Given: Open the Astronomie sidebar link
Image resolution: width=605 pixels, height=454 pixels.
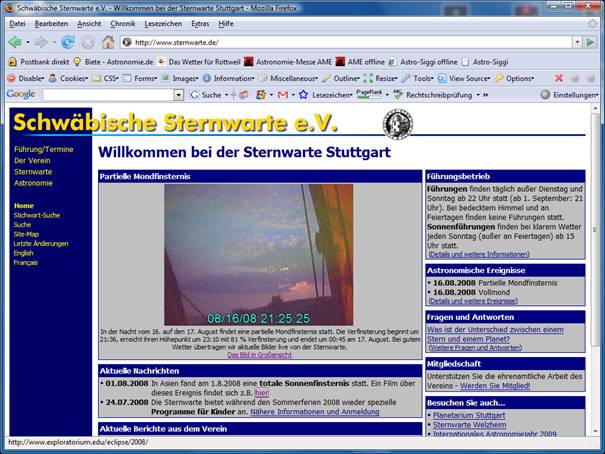Looking at the screenshot, I should [33, 183].
